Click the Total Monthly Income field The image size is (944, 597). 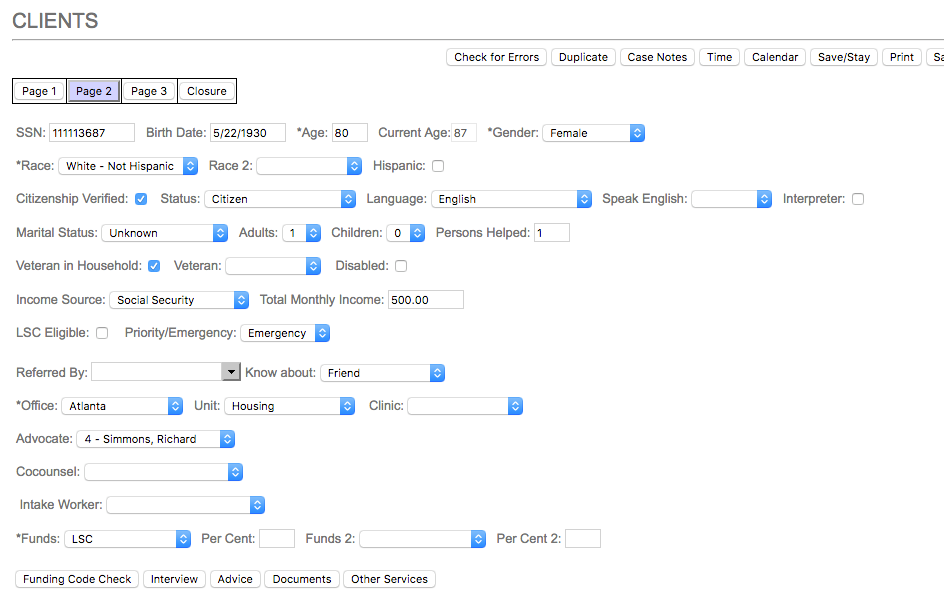425,300
